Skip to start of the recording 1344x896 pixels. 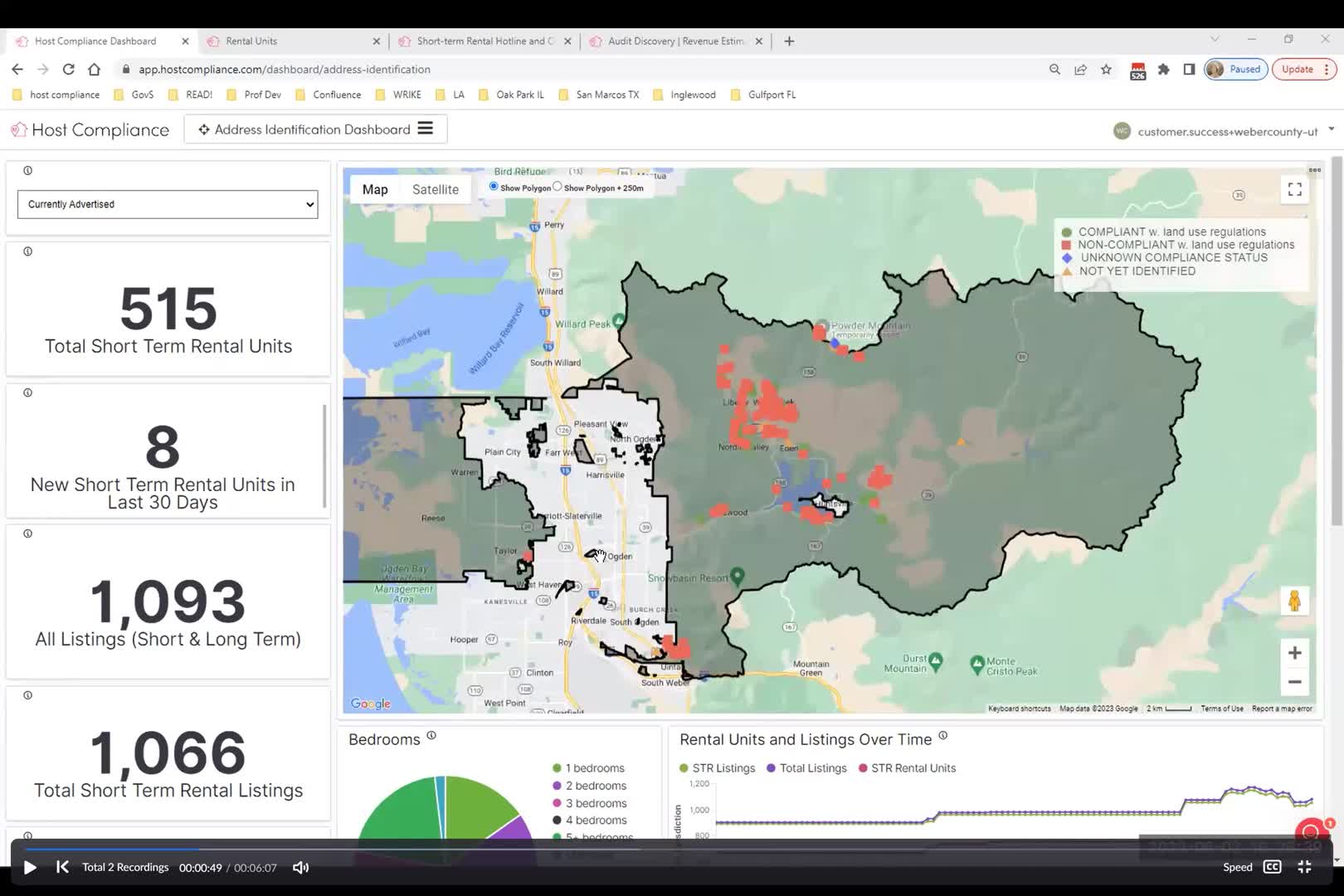62,866
